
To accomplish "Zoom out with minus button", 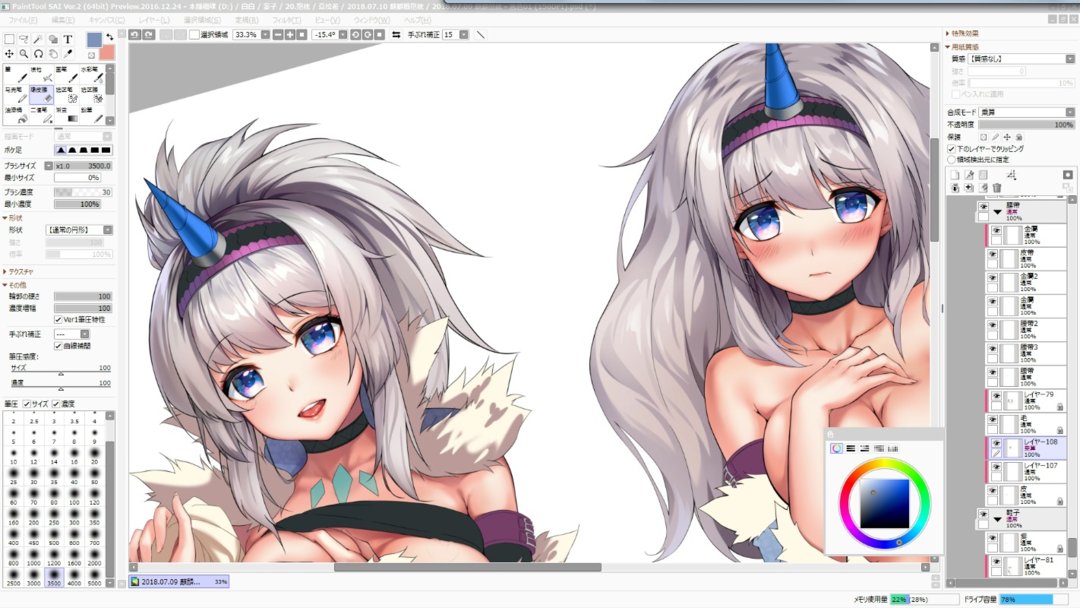I will [x=278, y=34].
